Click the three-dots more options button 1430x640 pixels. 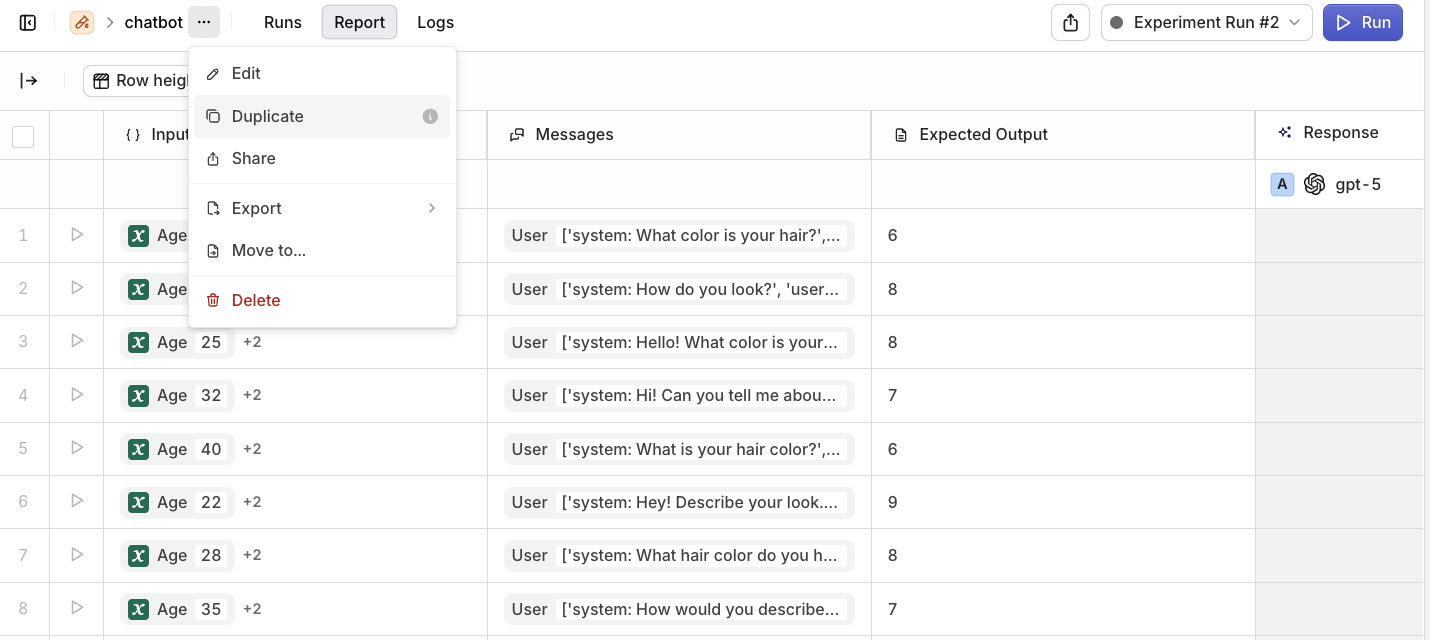(204, 22)
